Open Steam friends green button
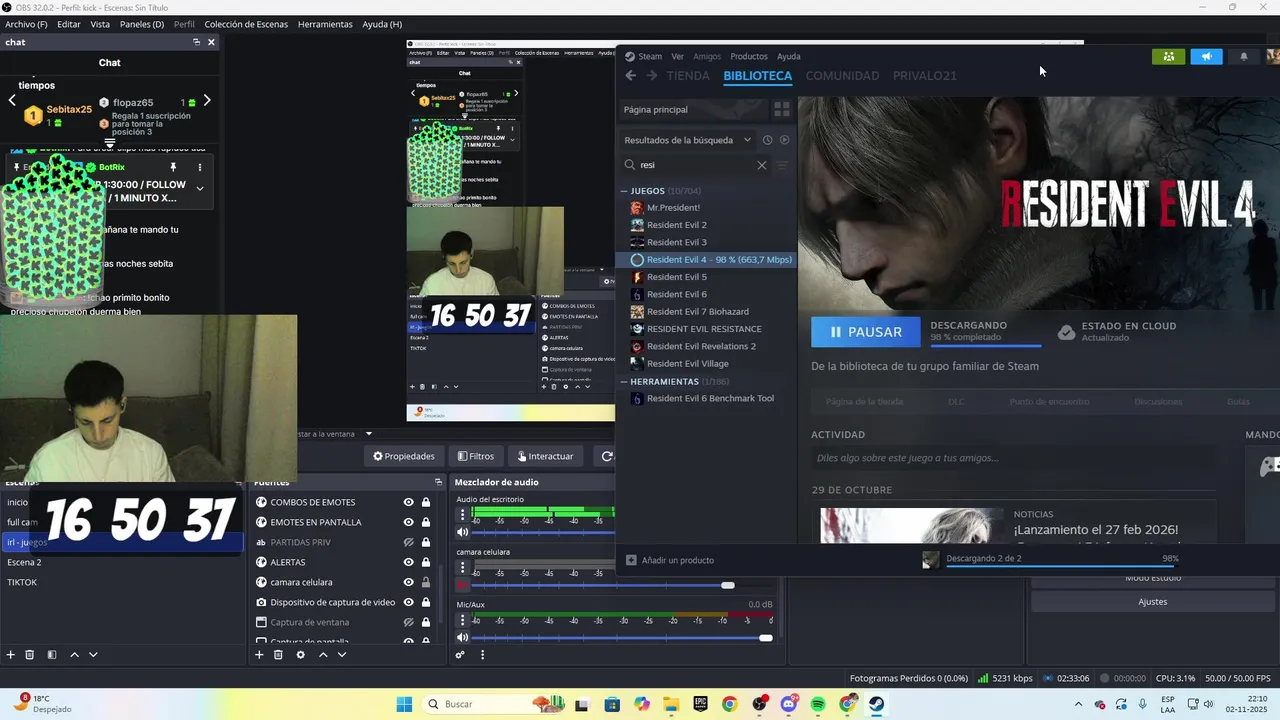 click(1168, 56)
